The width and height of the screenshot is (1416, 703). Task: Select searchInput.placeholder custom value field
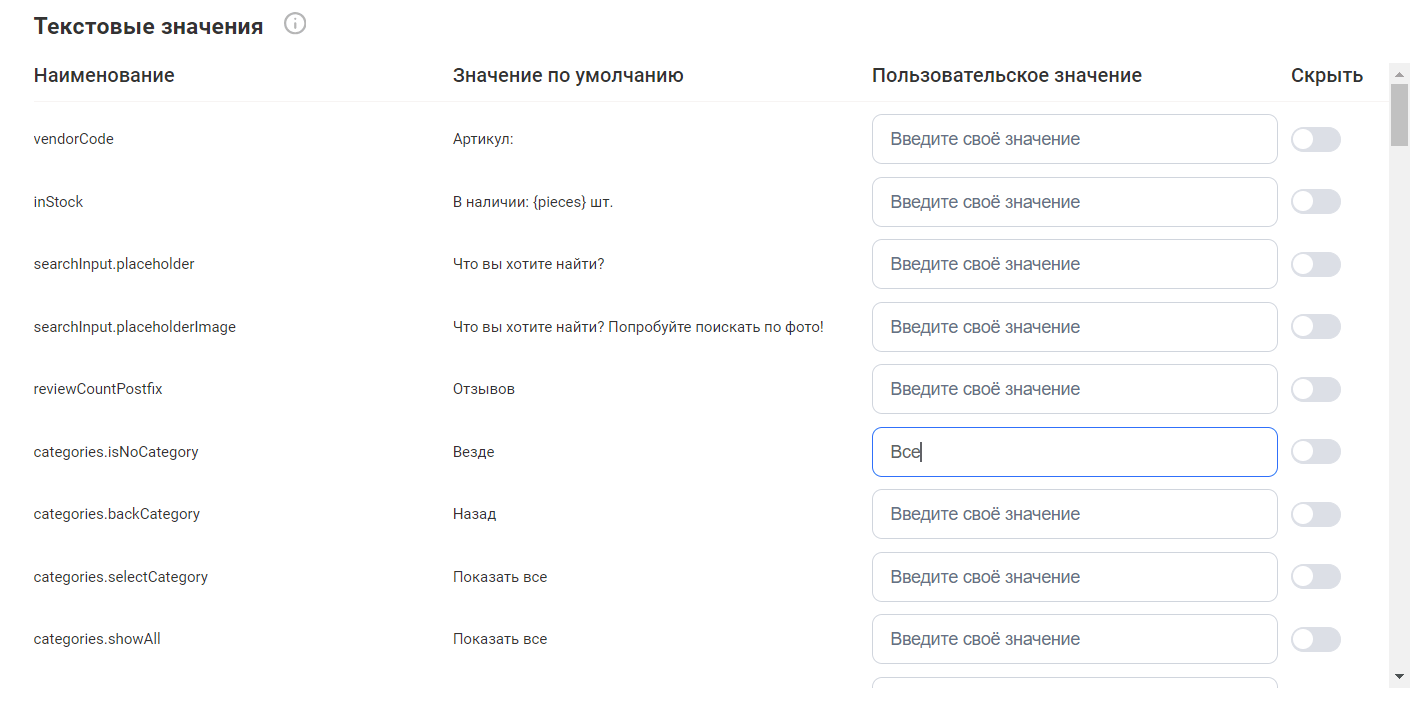[x=1074, y=264]
